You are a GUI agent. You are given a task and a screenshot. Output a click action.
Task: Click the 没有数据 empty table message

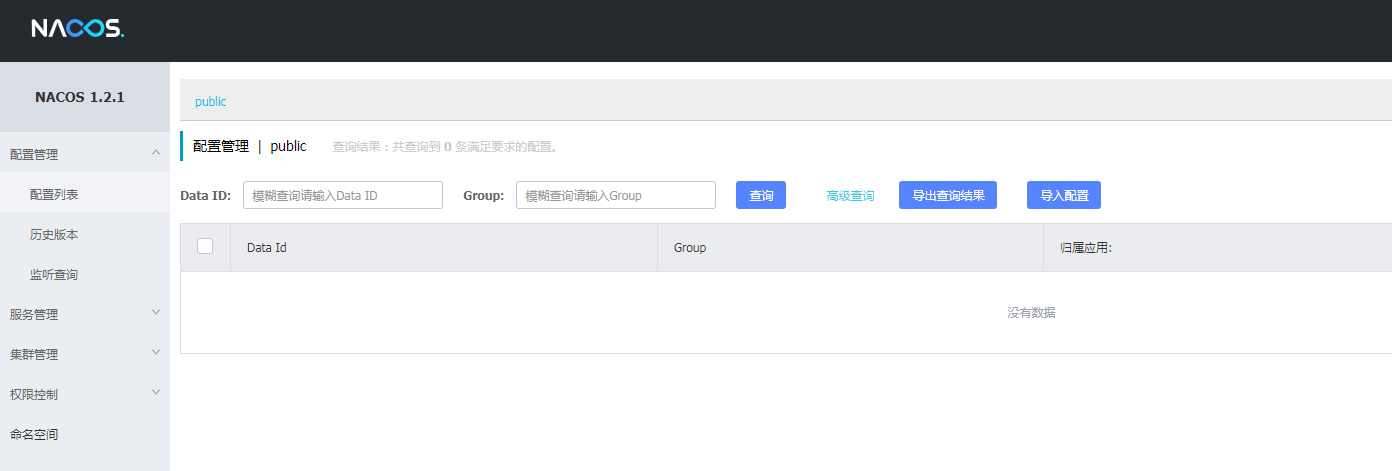tap(1031, 313)
